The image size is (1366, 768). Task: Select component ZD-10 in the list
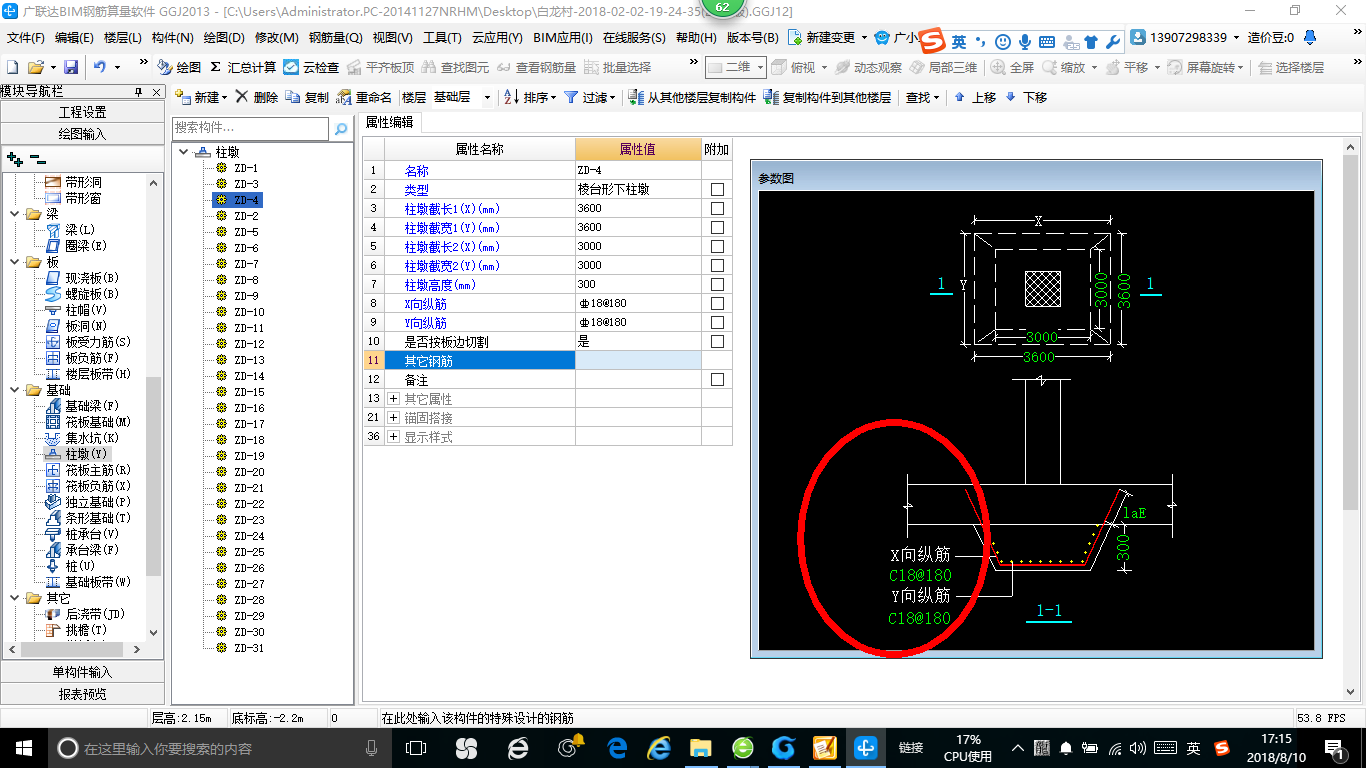[249, 312]
